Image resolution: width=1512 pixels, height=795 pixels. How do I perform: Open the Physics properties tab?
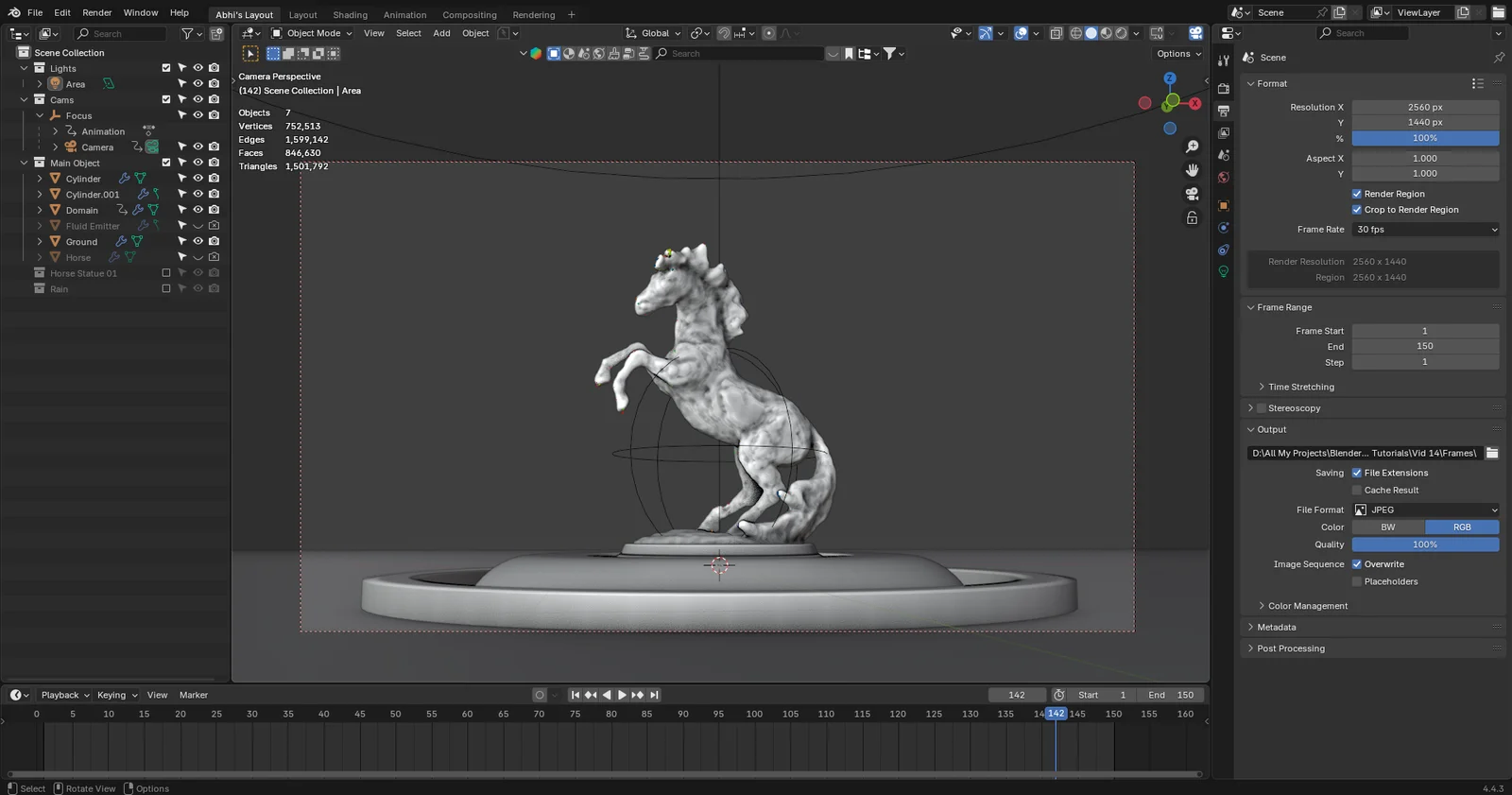(x=1224, y=228)
